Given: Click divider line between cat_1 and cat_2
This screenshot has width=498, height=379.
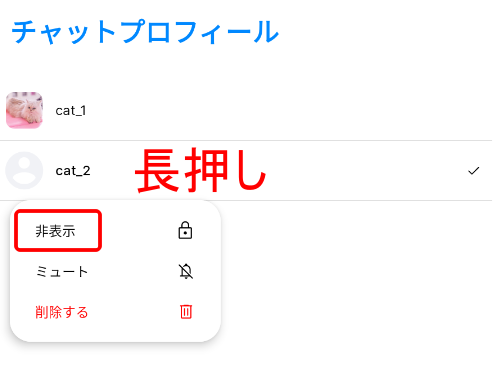Looking at the screenshot, I should (246, 141).
